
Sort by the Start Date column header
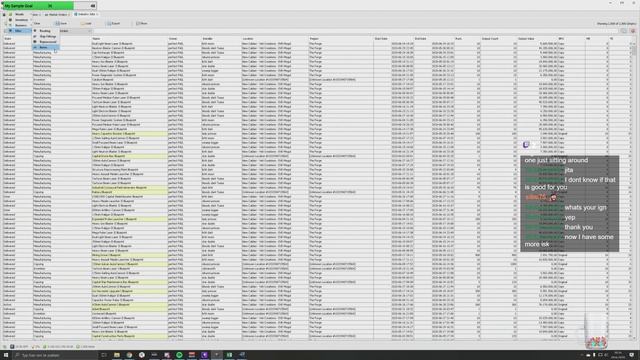pyautogui.click(x=393, y=39)
